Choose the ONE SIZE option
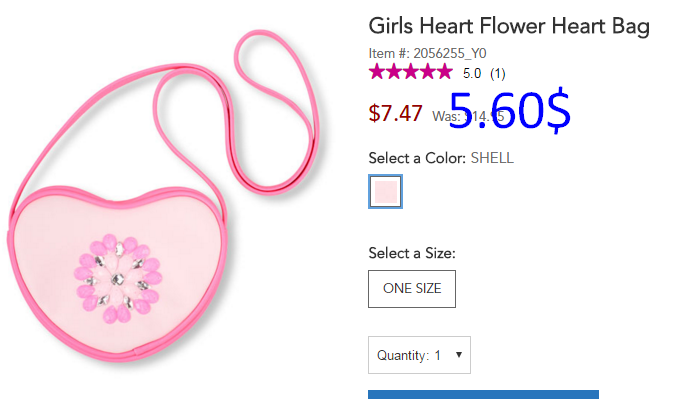679x399 pixels. (x=412, y=289)
